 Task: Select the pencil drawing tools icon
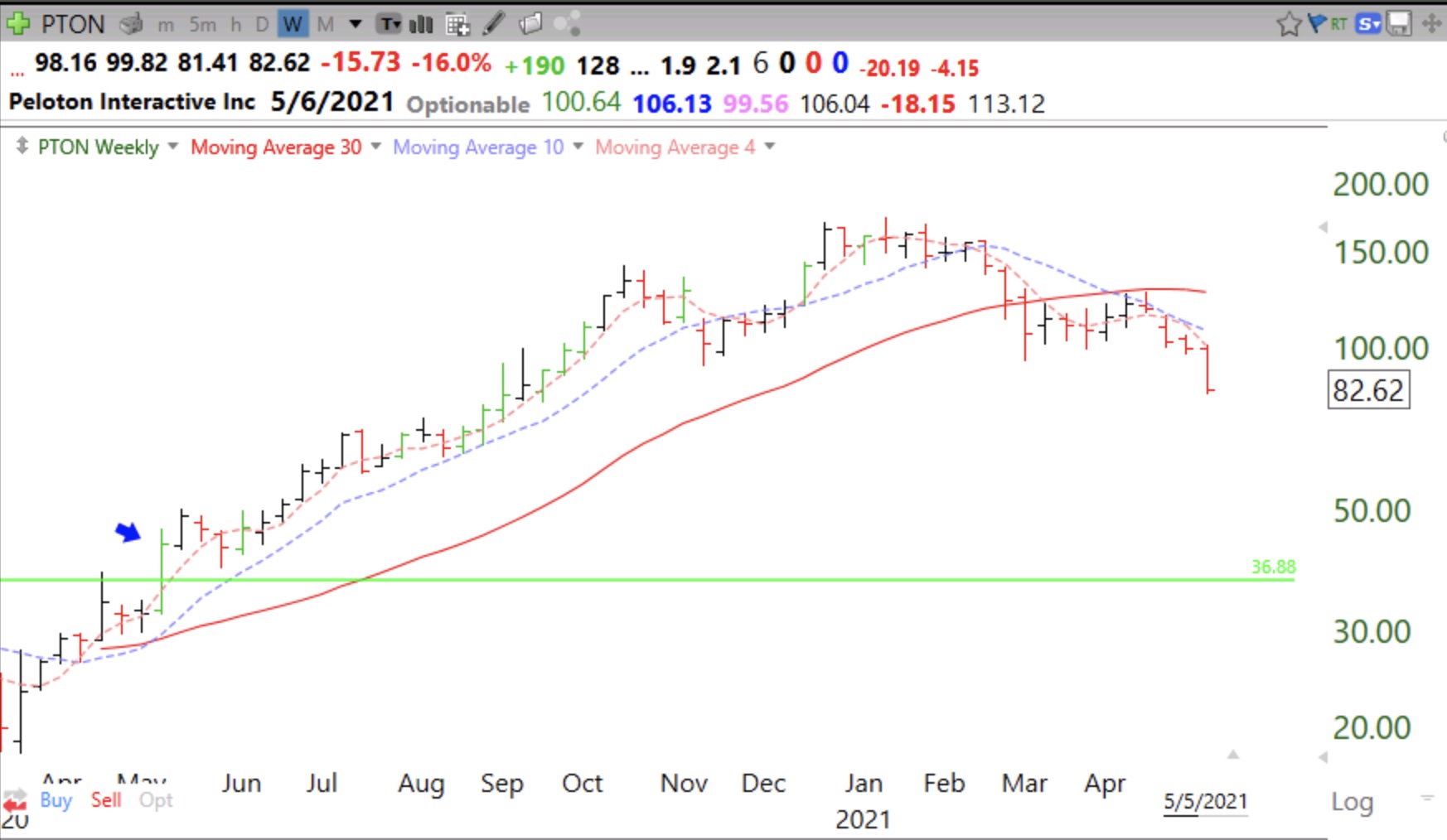pos(494,23)
